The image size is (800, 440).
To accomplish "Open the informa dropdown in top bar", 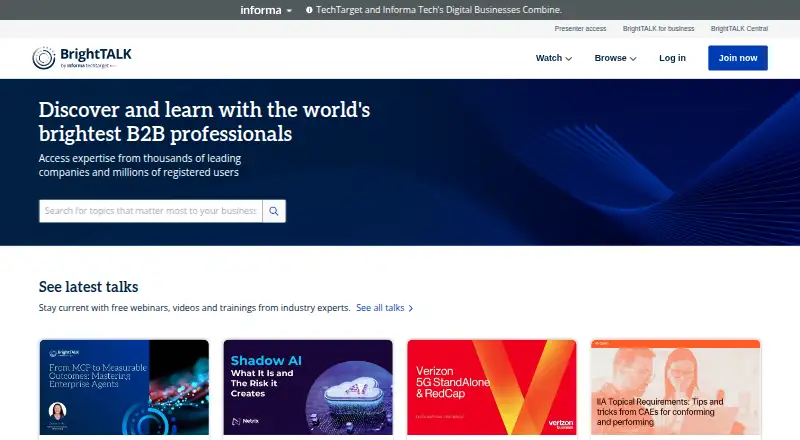I will pos(266,10).
